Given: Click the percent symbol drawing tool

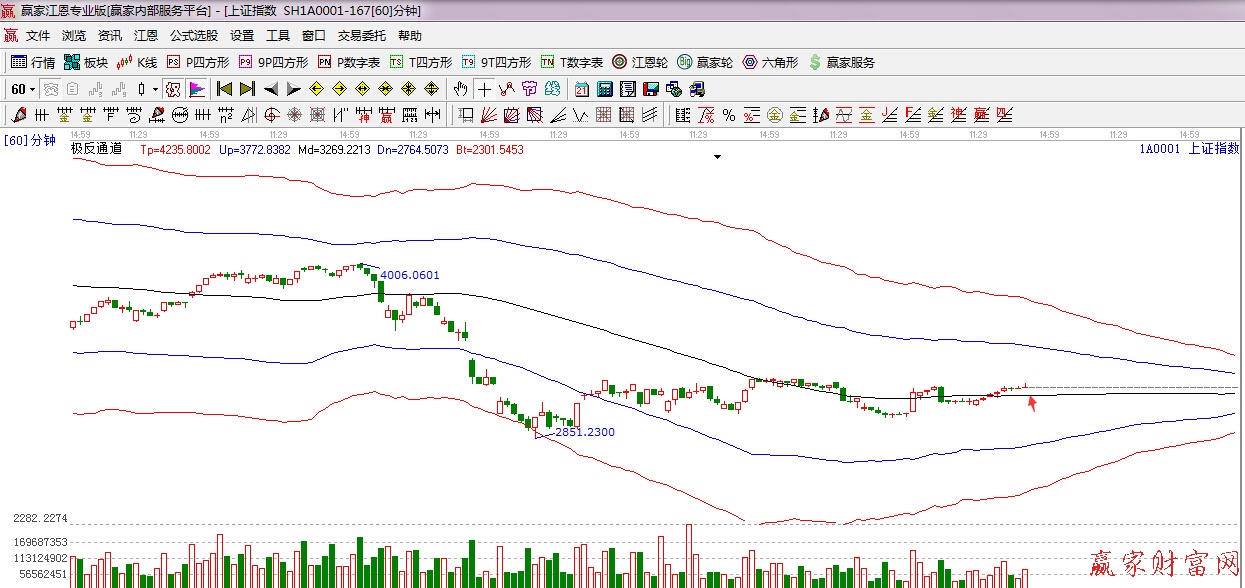Looking at the screenshot, I should (x=729, y=115).
